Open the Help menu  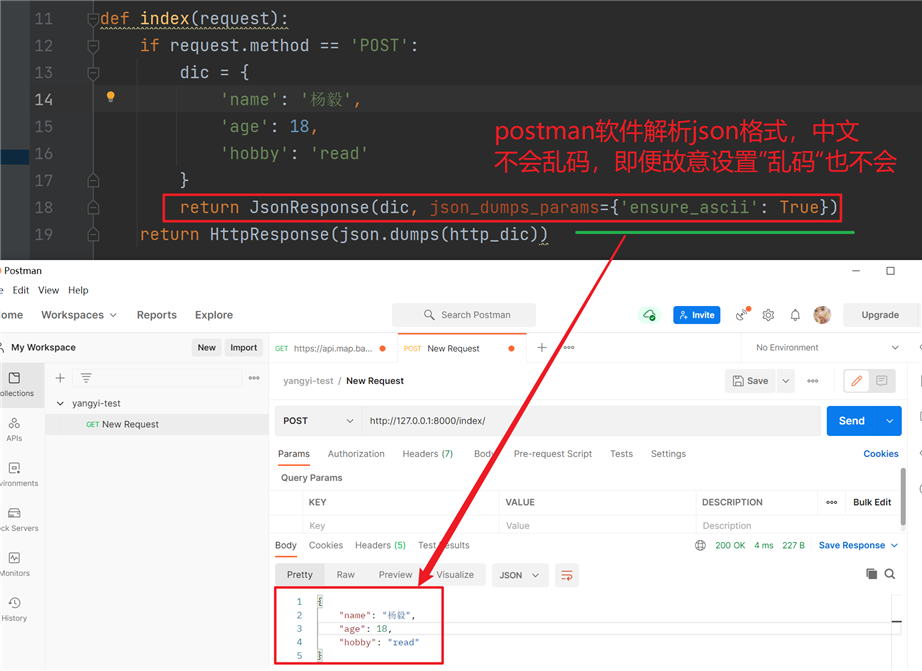(x=78, y=290)
